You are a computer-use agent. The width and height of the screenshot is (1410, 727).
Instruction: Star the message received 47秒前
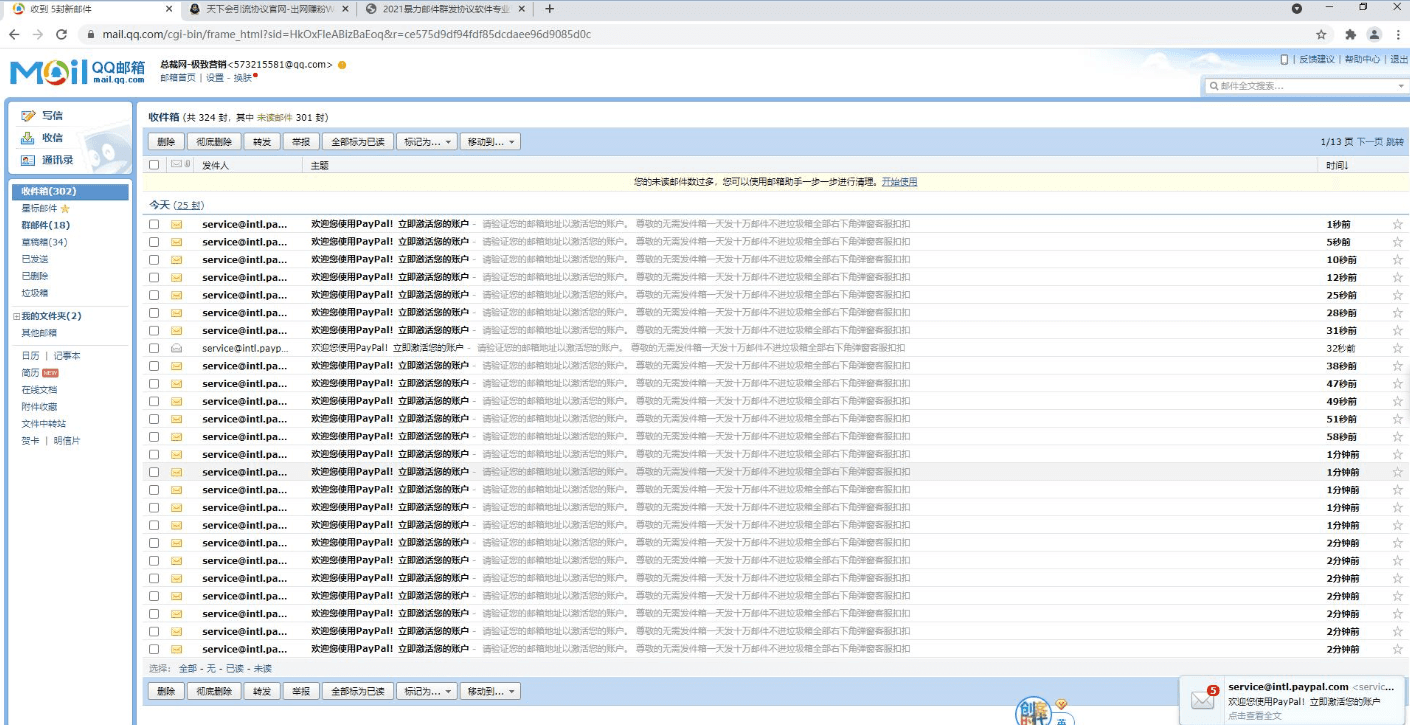[x=1397, y=384]
